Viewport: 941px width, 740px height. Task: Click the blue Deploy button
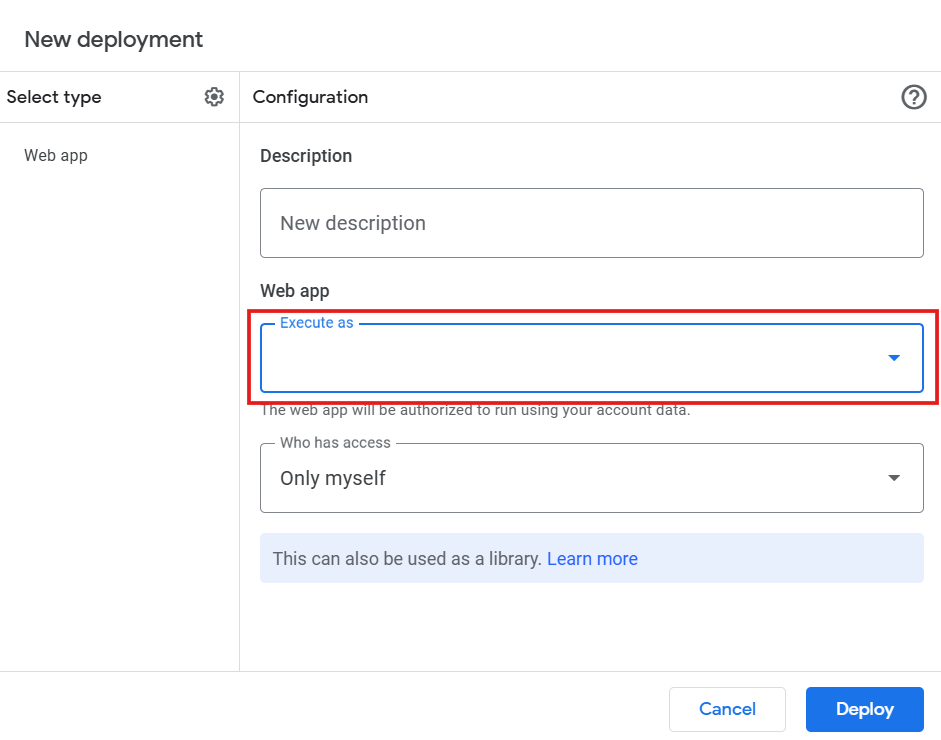click(x=864, y=709)
